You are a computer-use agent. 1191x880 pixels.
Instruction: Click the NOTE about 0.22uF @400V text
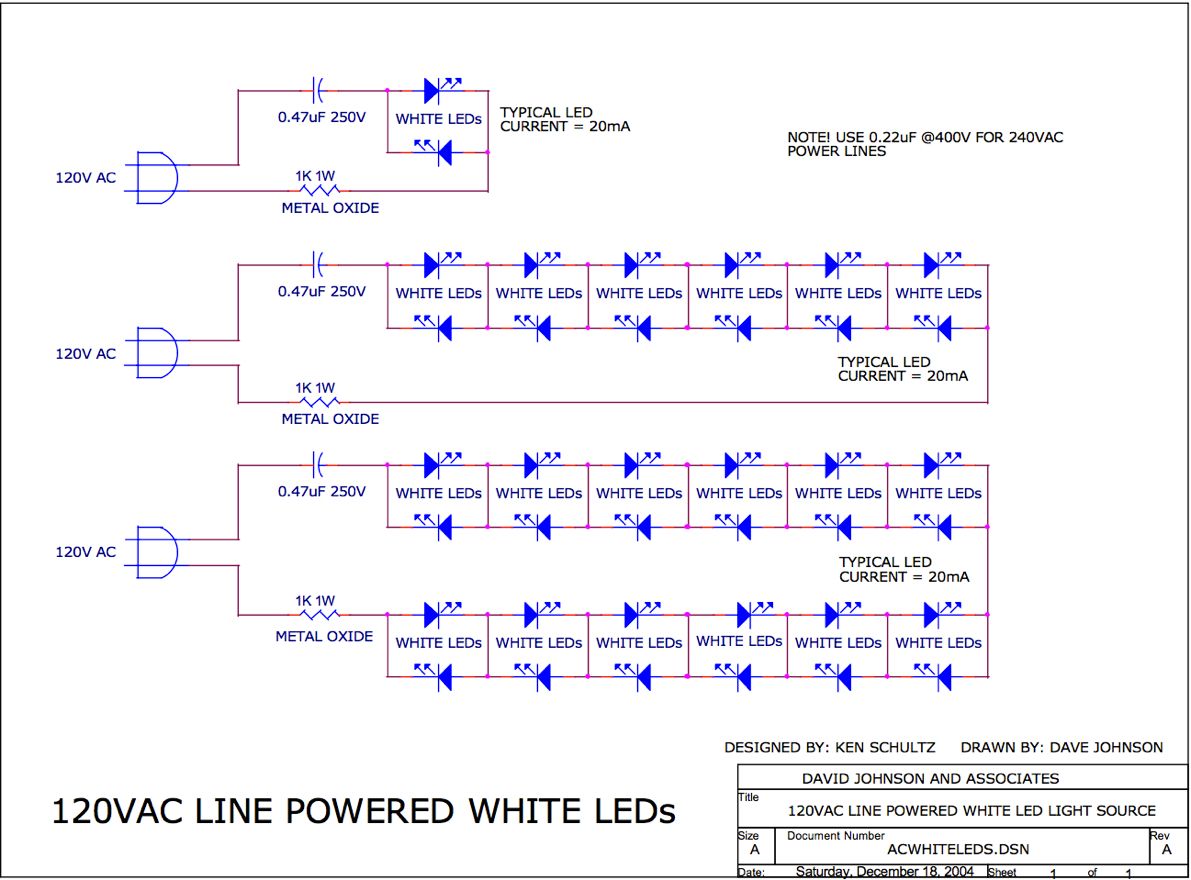[x=925, y=144]
